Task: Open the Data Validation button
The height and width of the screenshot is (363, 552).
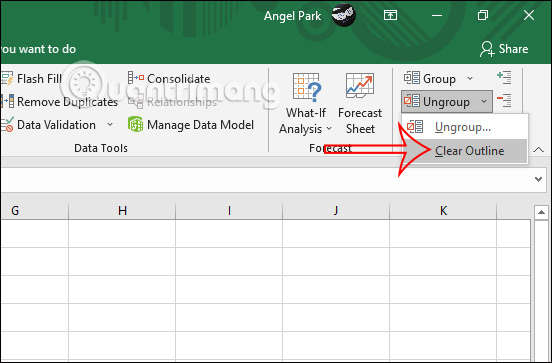Action: coord(49,125)
